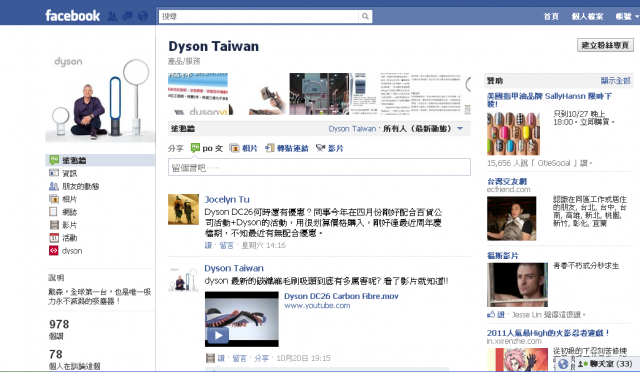Open 2011人氣最High火影忍者 ad link
The image size is (640, 372).
[x=548, y=333]
